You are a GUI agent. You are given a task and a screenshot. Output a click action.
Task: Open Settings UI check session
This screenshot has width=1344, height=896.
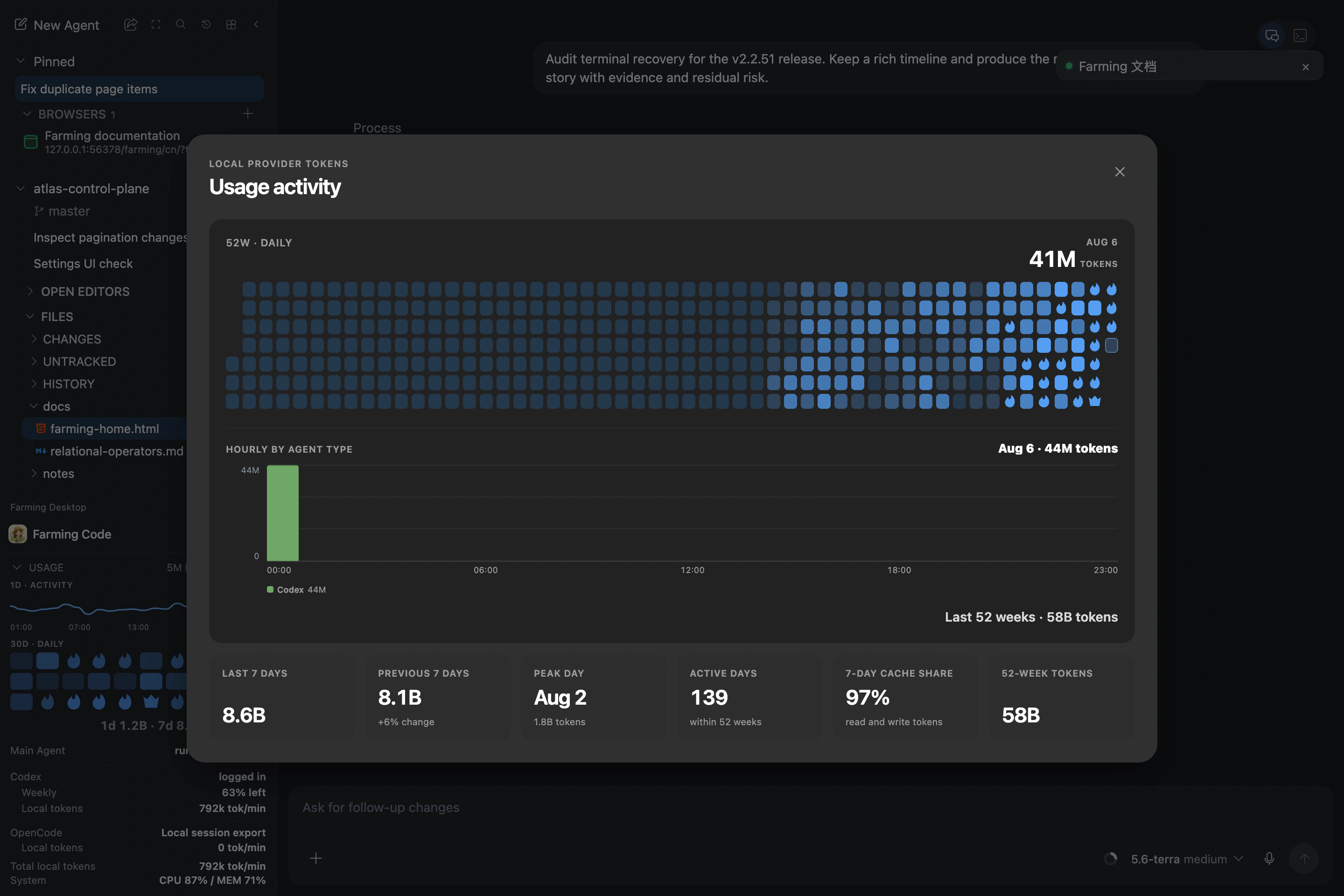83,263
